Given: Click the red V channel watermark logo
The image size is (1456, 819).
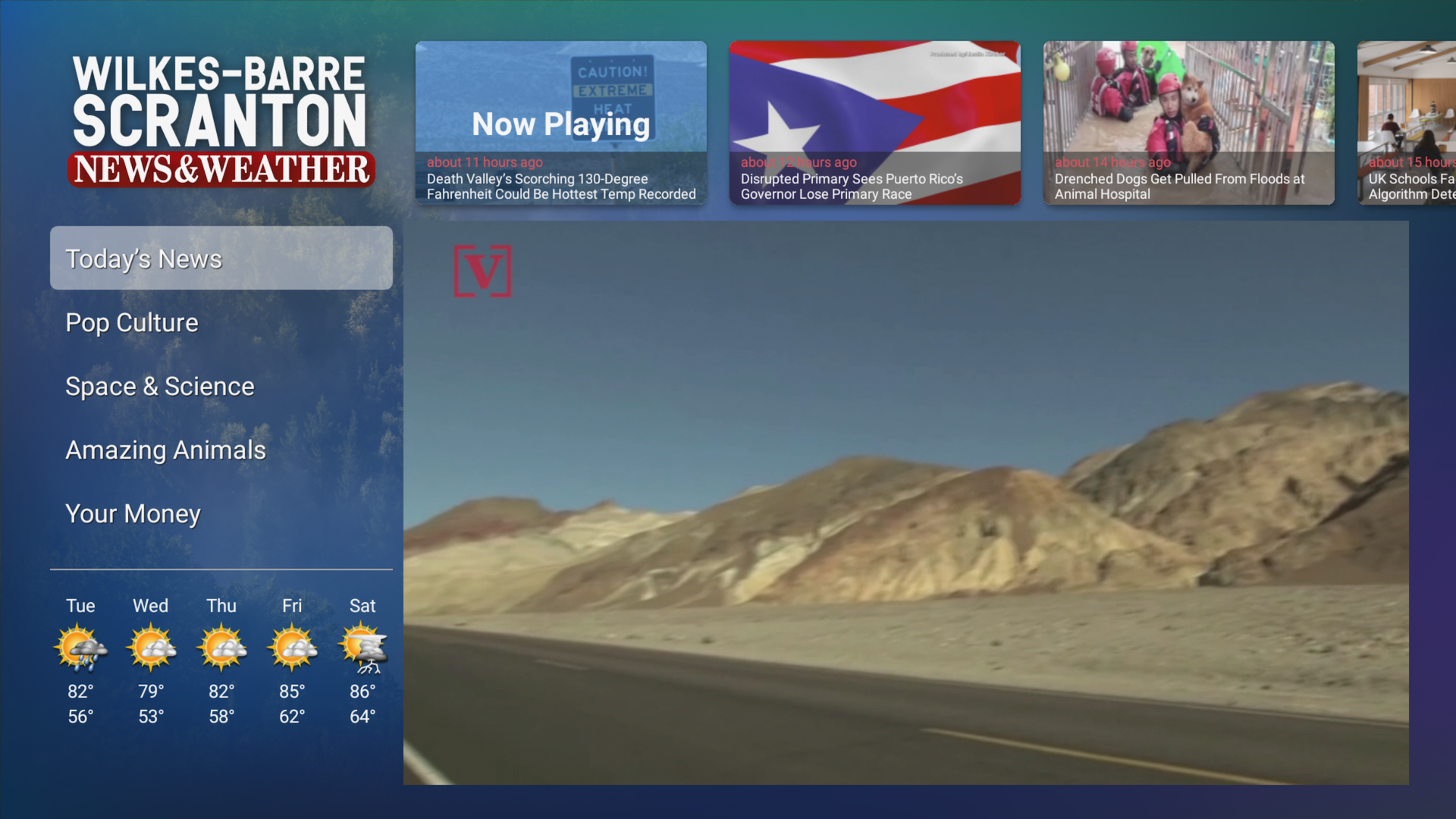Looking at the screenshot, I should point(485,271).
